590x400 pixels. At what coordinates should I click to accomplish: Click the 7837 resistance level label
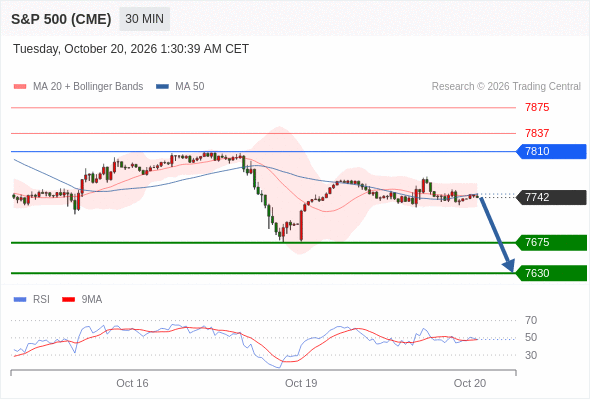[x=537, y=133]
